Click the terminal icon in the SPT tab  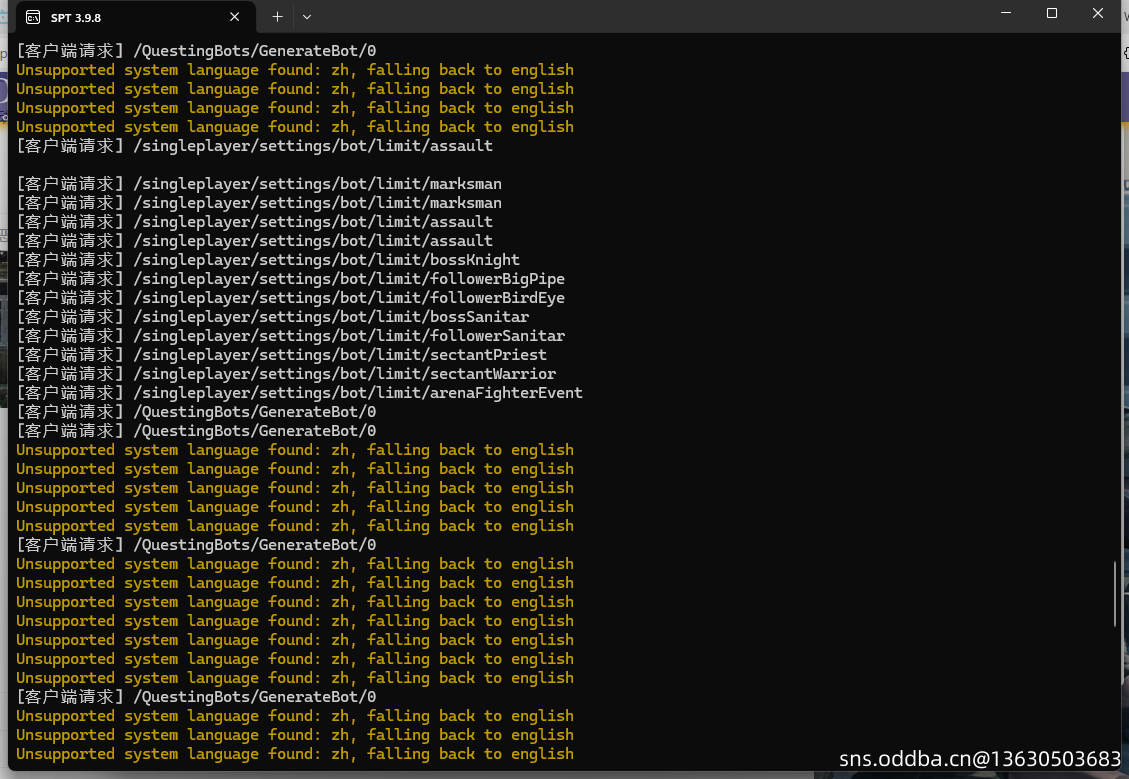tap(33, 17)
